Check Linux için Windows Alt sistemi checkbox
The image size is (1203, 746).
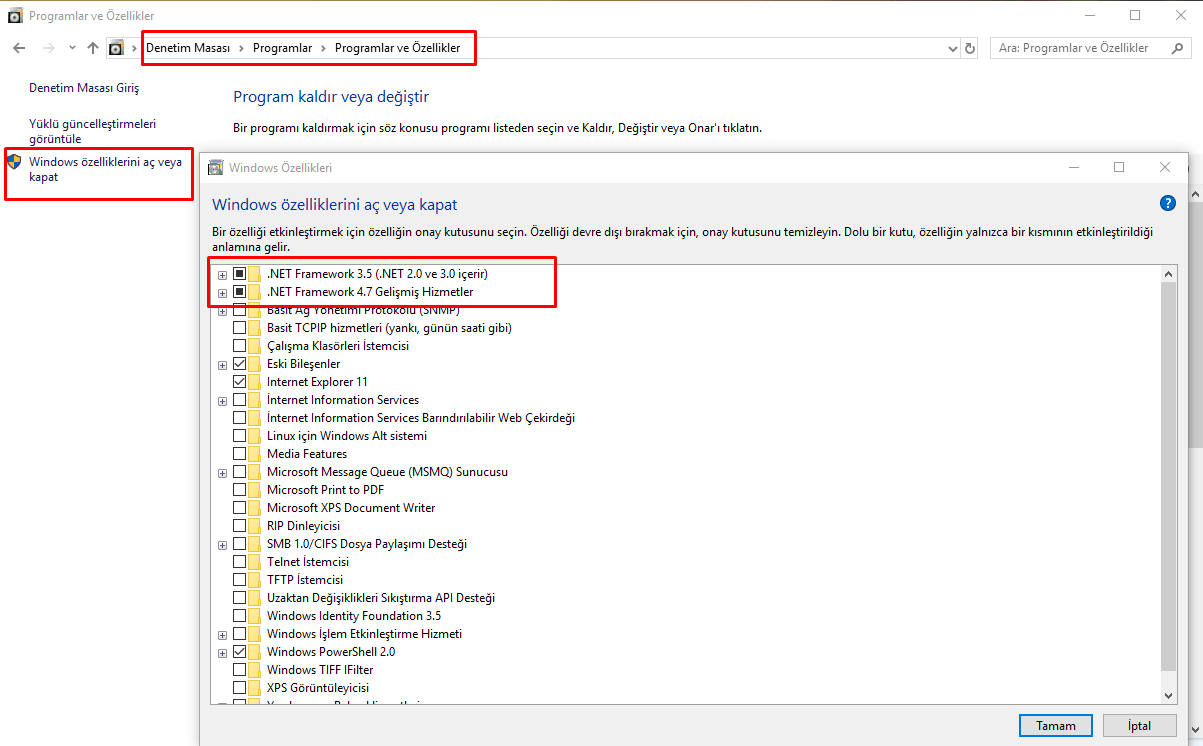(x=239, y=435)
